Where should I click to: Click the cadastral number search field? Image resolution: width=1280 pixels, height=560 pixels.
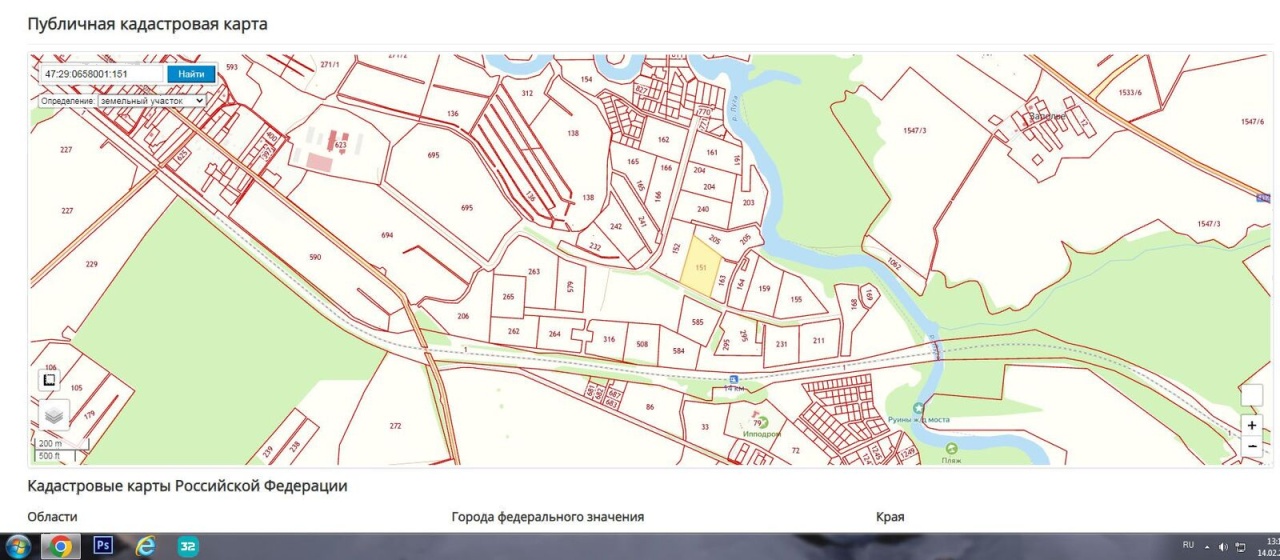click(101, 74)
